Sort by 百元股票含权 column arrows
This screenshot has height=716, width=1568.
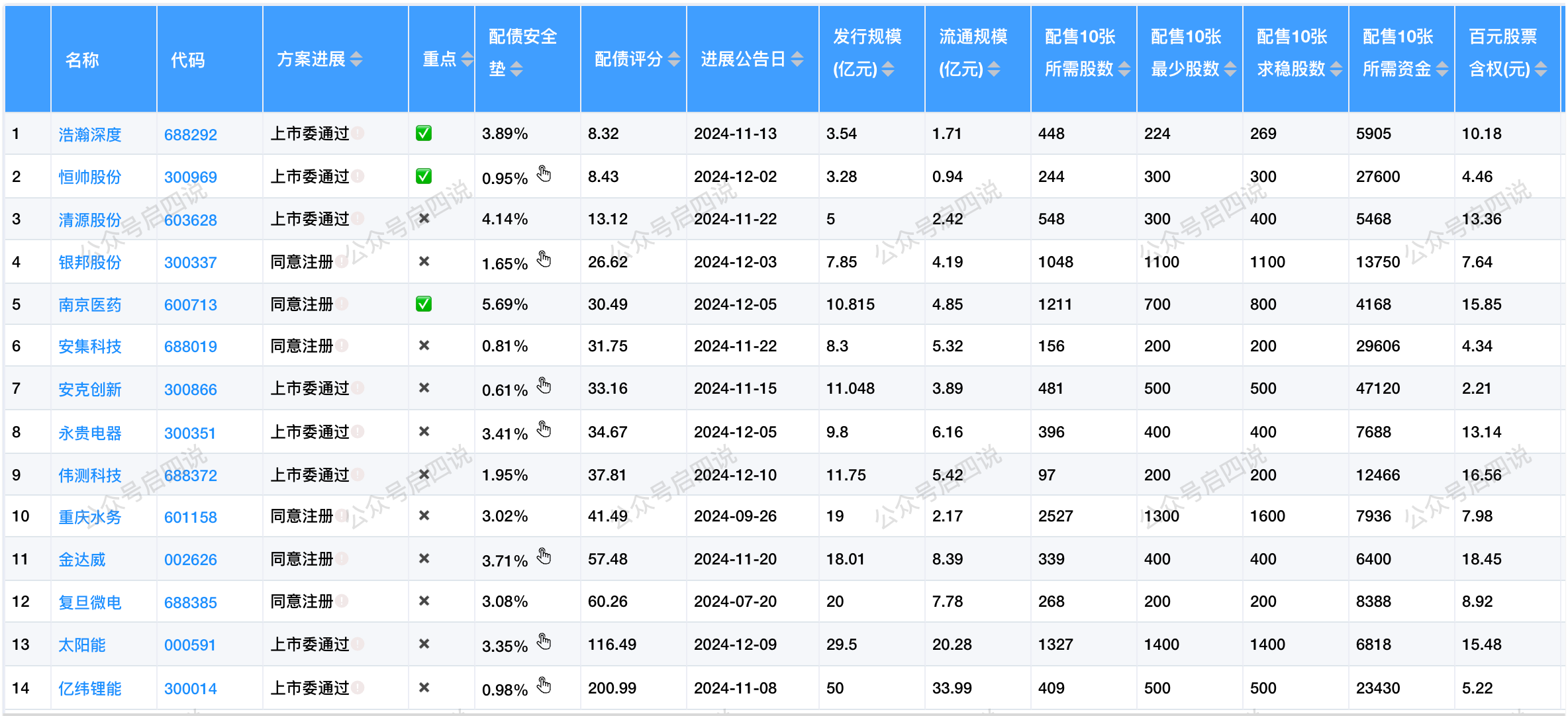click(1541, 69)
